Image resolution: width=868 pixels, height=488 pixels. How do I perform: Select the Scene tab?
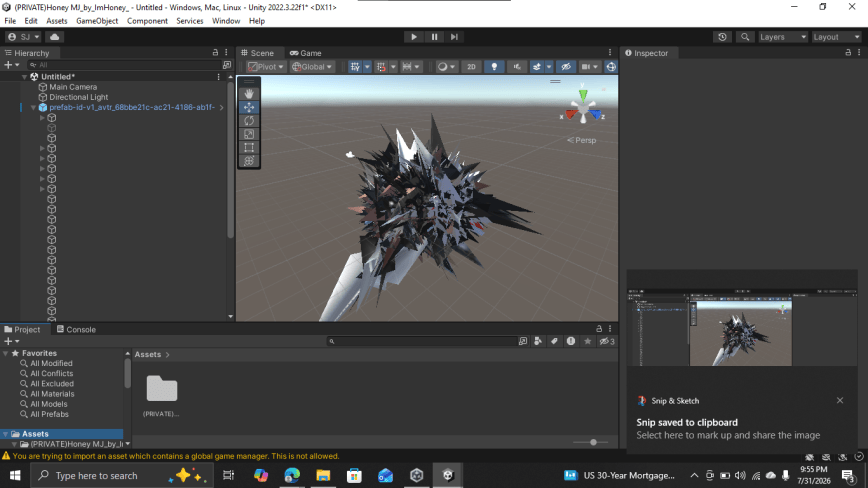tap(257, 53)
